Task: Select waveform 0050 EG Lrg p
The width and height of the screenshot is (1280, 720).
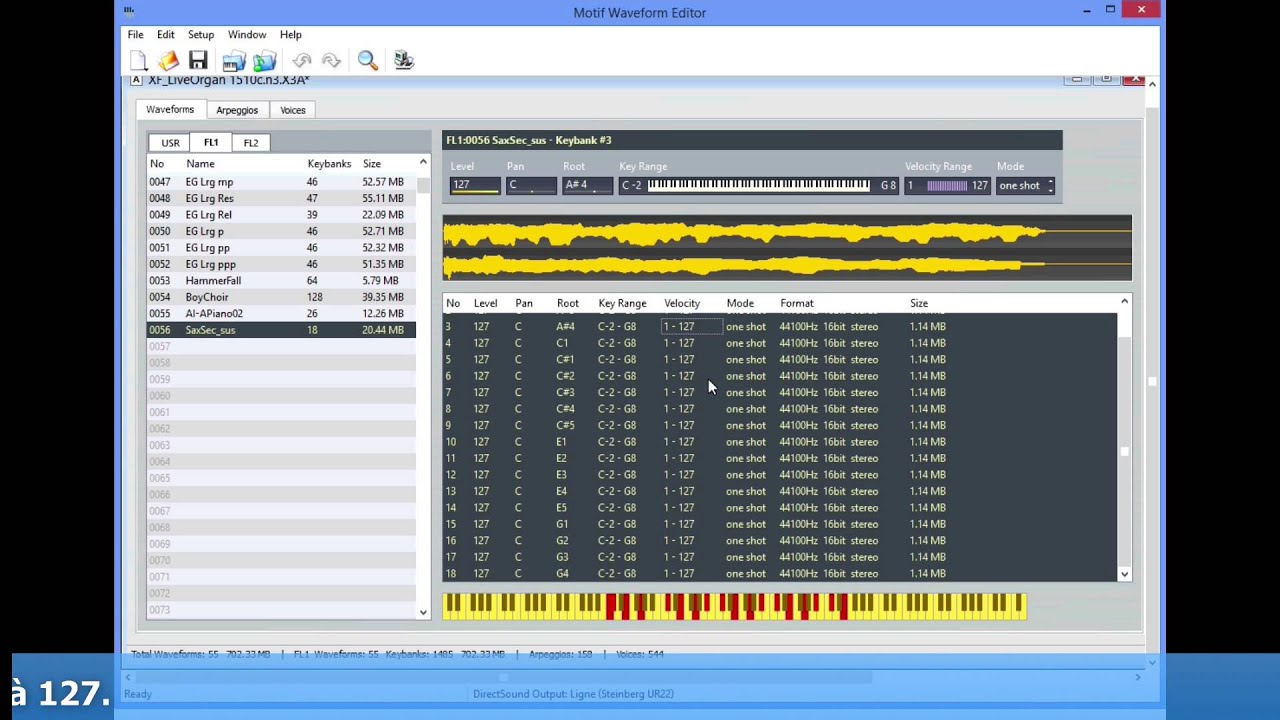Action: click(281, 231)
